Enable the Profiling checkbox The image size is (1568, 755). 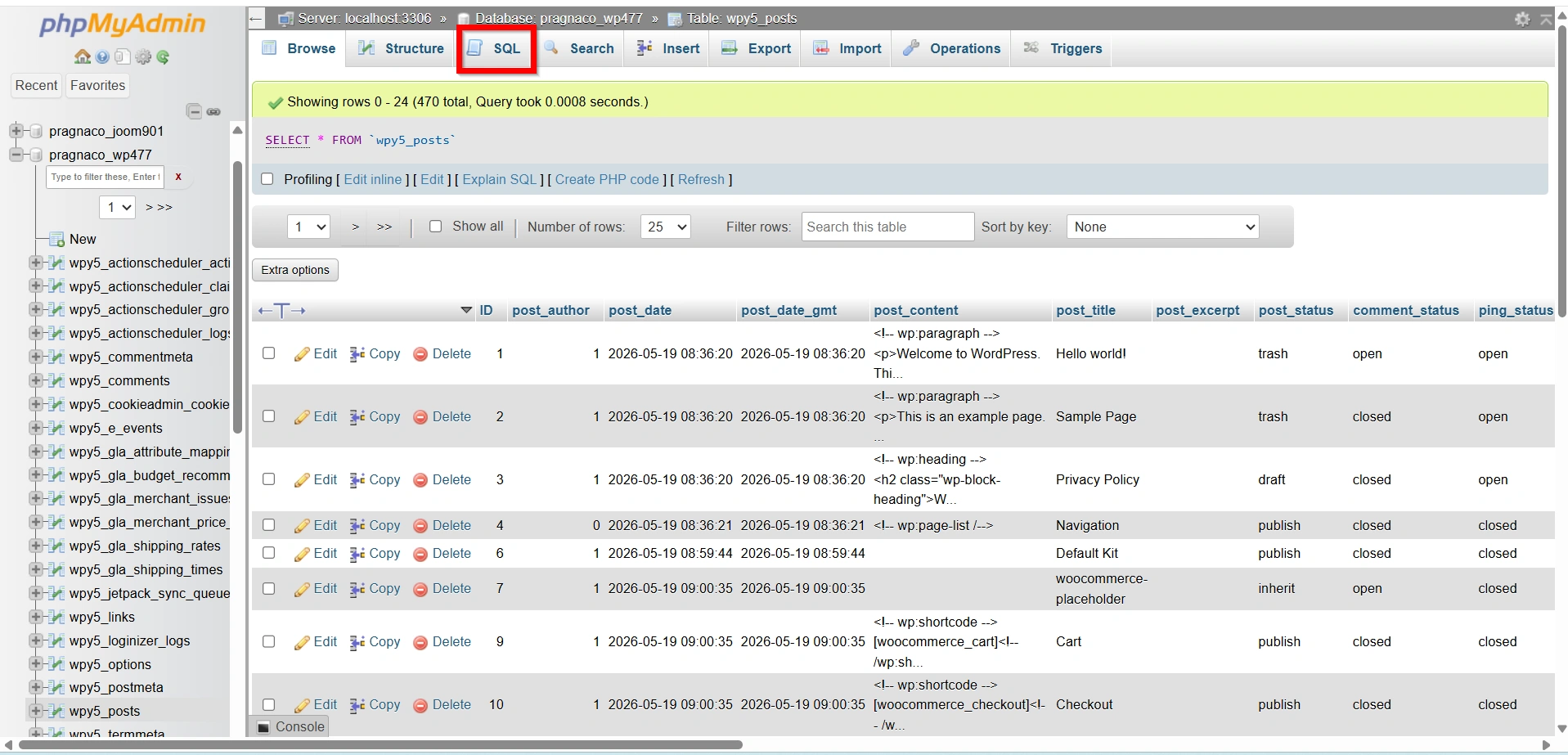[267, 179]
